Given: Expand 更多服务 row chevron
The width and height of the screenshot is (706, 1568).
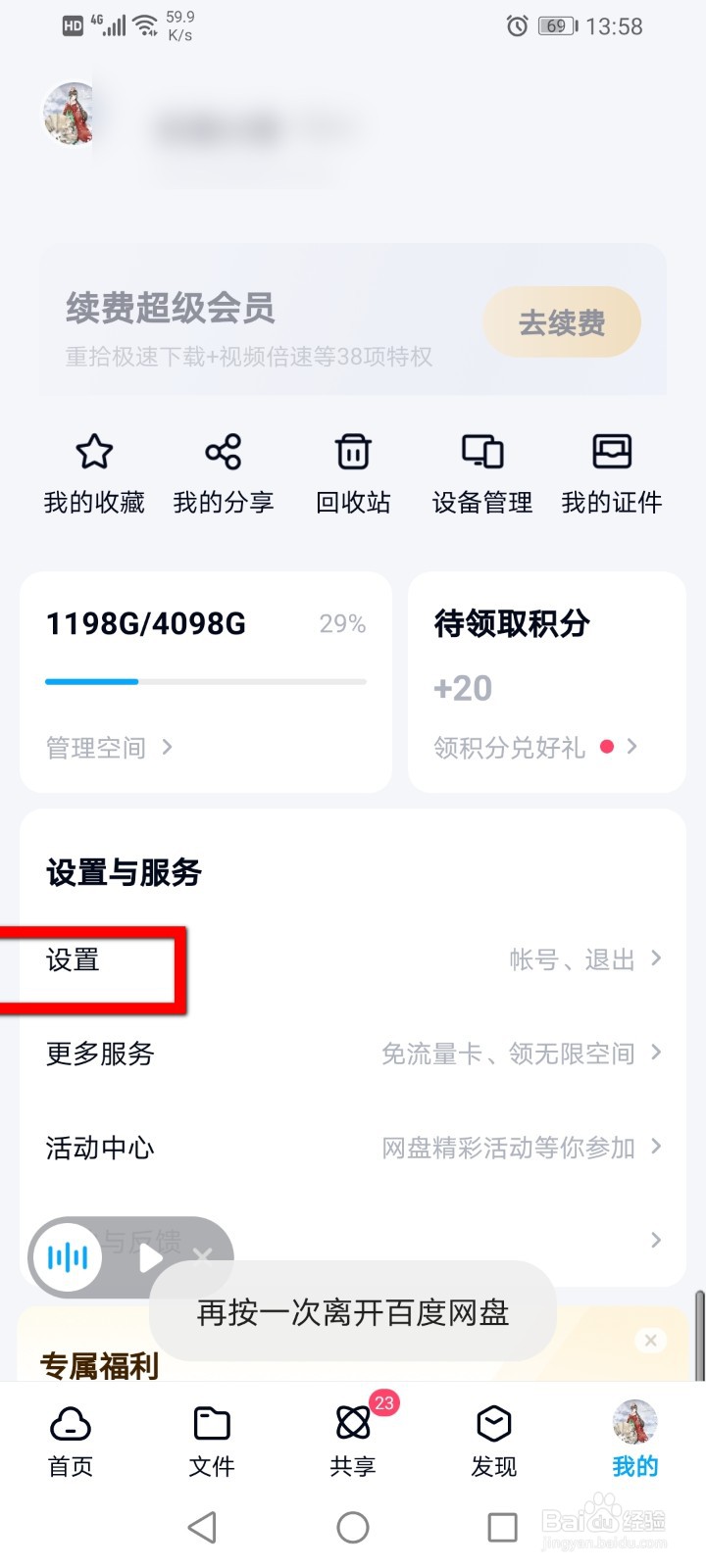Looking at the screenshot, I should 656,1053.
